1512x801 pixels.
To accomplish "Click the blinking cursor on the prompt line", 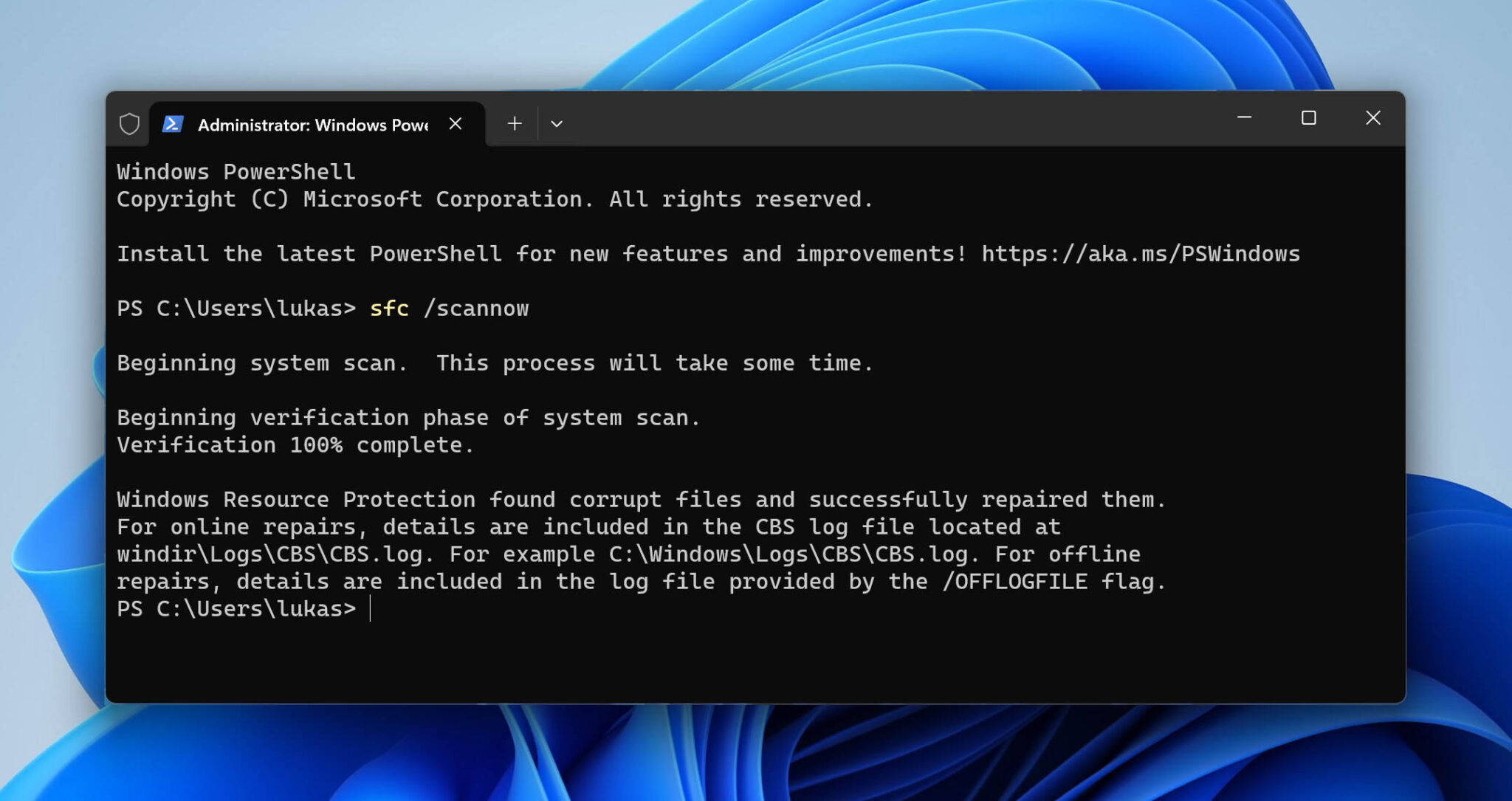I will [368, 608].
